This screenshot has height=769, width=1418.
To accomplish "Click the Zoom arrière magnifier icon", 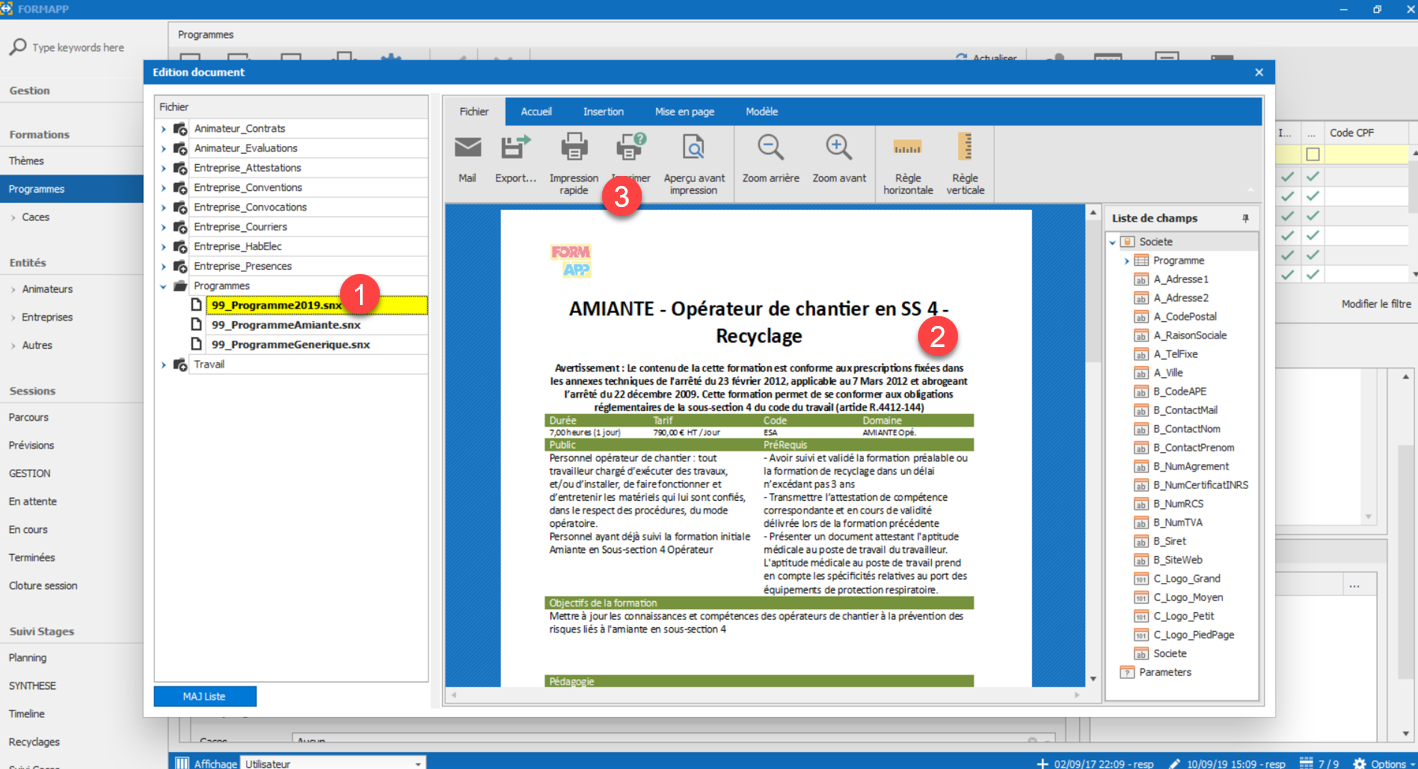I will pyautogui.click(x=770, y=147).
